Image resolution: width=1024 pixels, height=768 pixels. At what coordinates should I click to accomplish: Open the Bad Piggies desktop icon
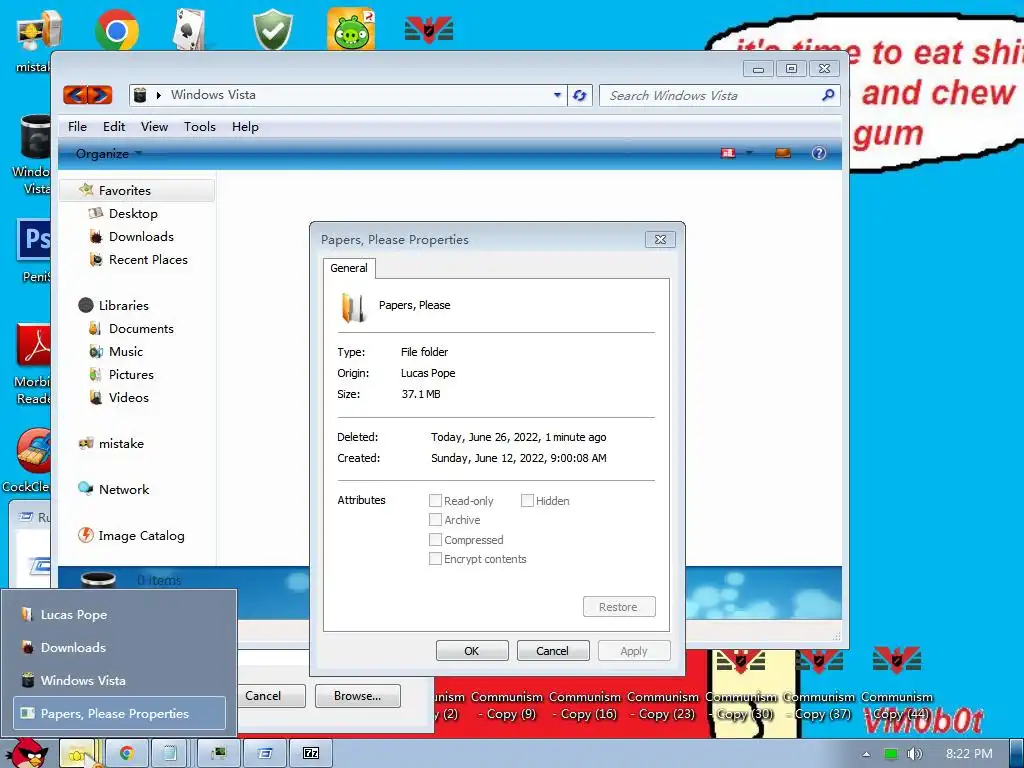pos(351,29)
